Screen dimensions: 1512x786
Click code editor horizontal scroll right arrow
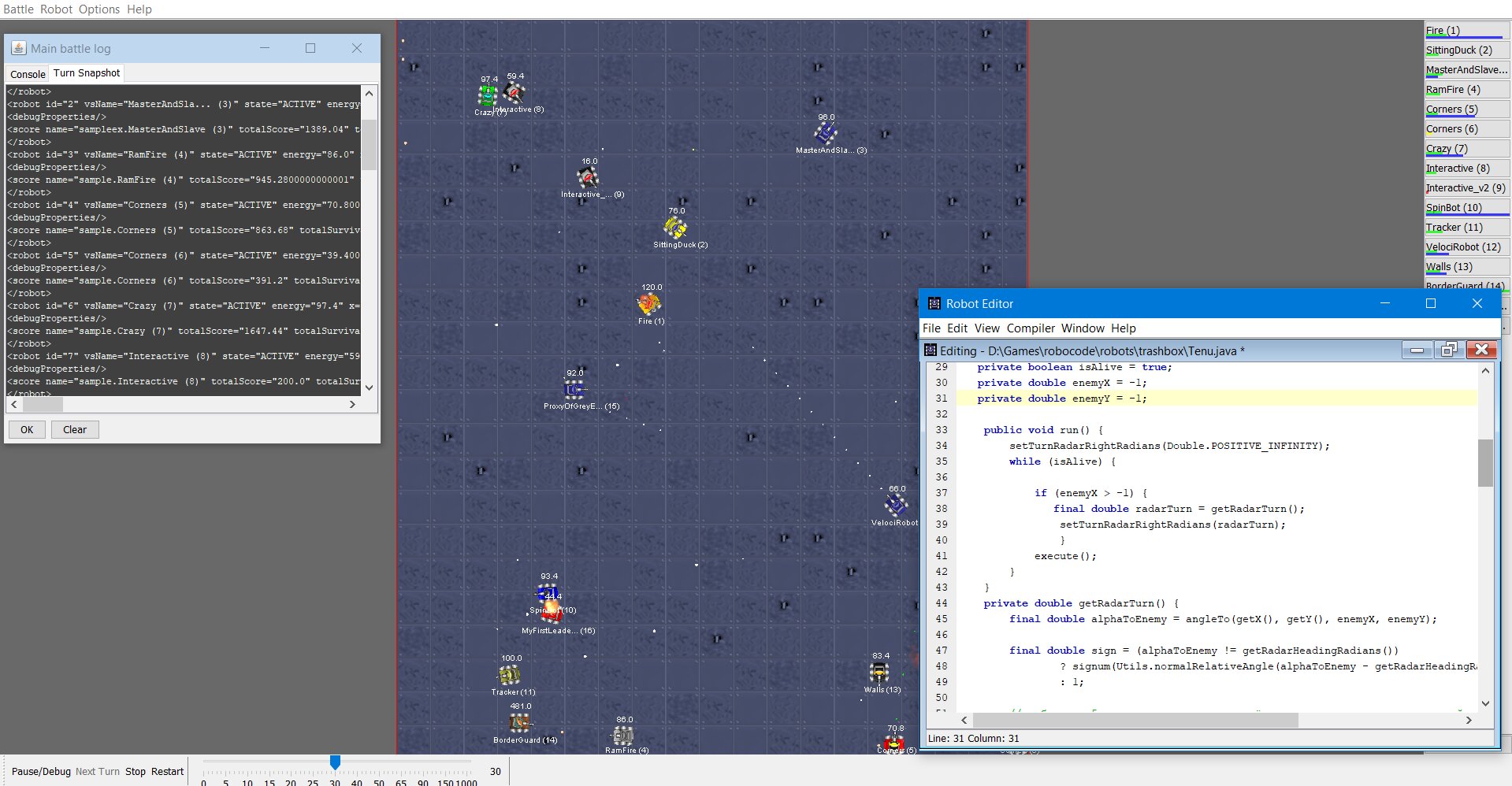click(x=1469, y=720)
